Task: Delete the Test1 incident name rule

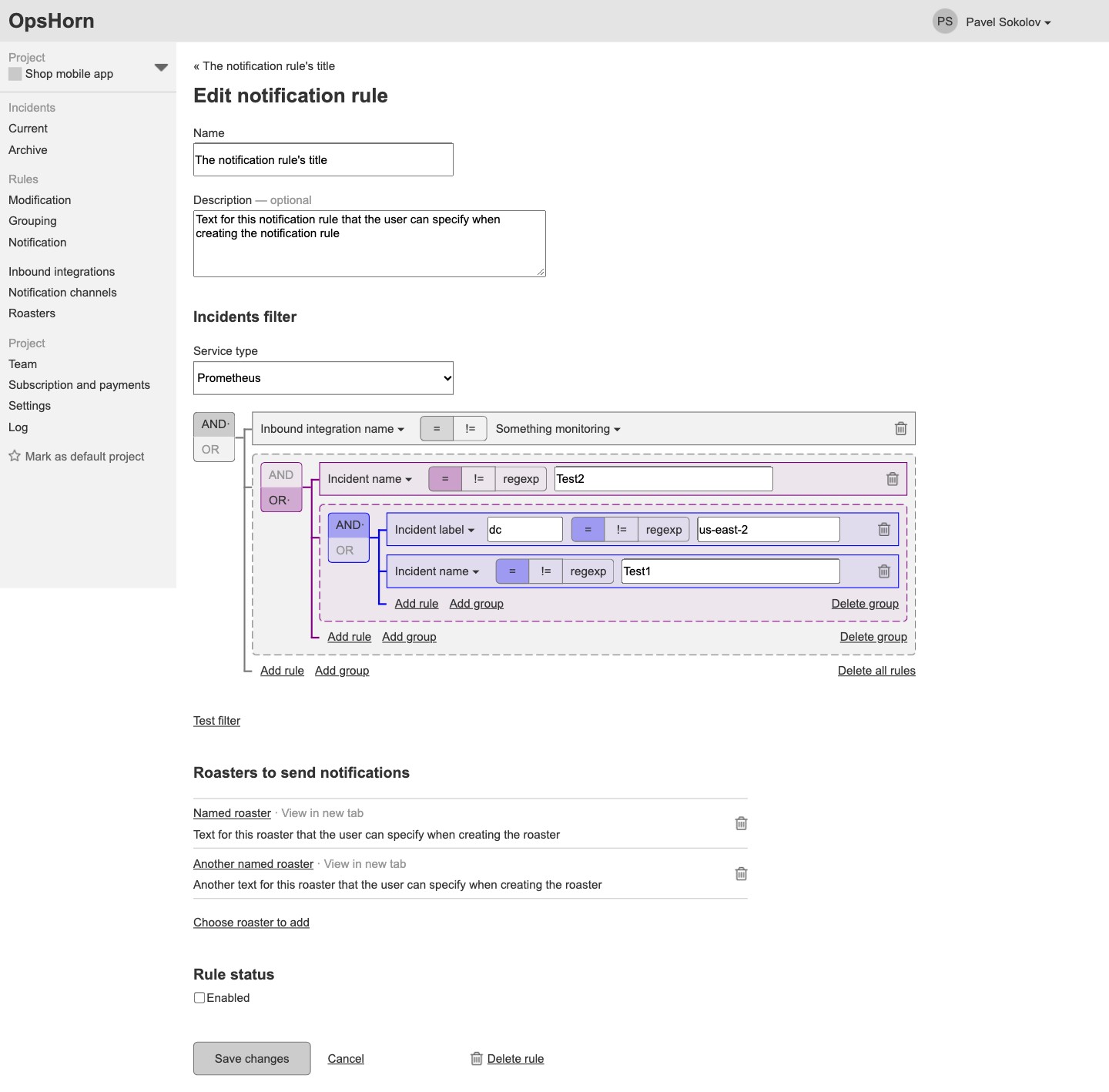Action: [x=883, y=571]
